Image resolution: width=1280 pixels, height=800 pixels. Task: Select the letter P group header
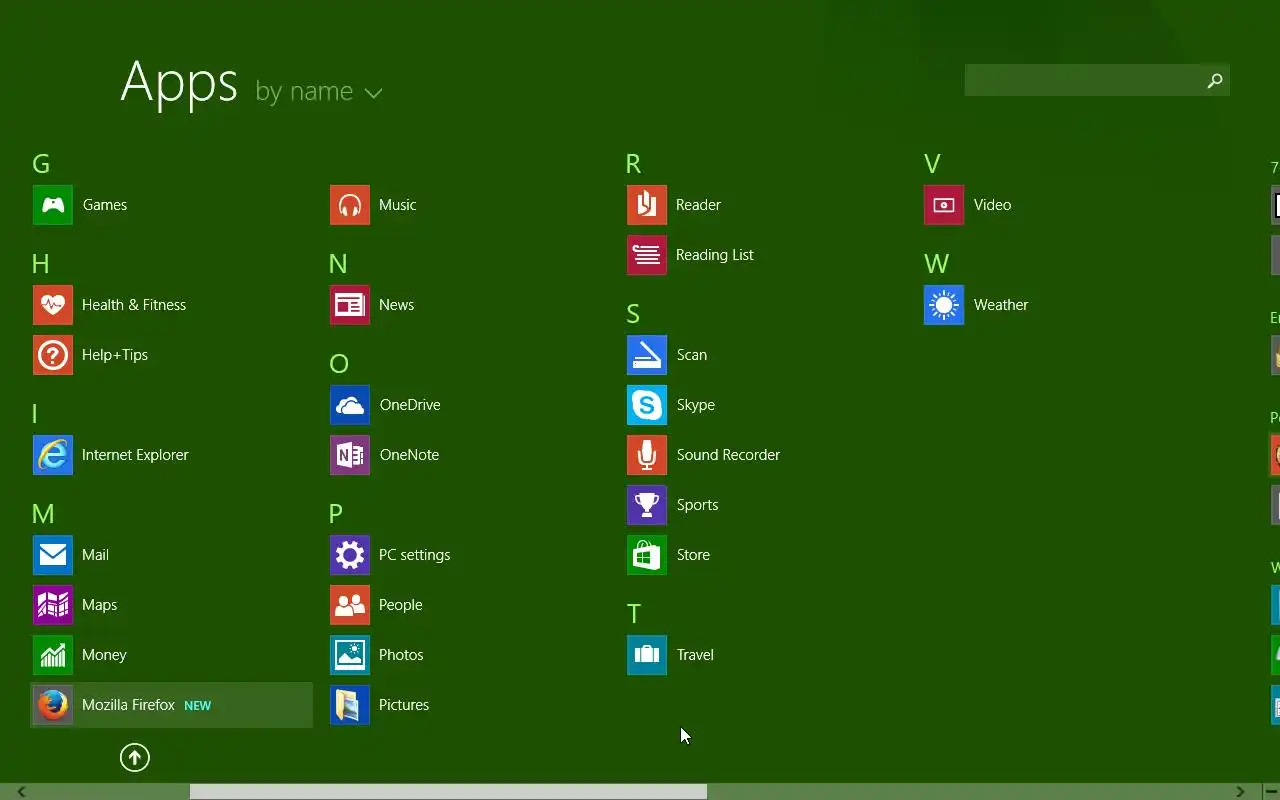[336, 514]
